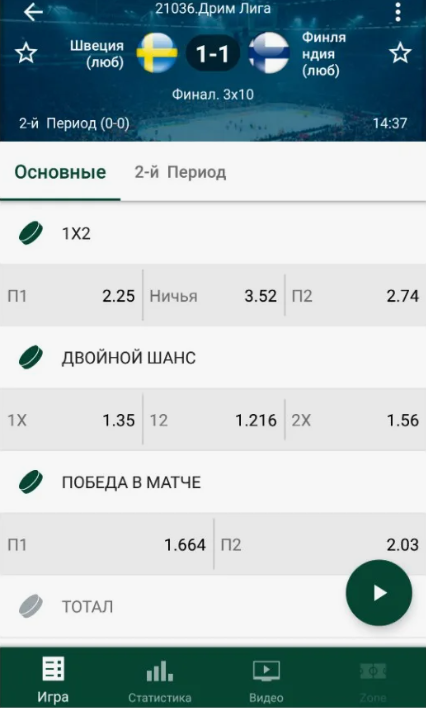
Task: Switch to the 2-й Период tab
Action: pos(180,172)
